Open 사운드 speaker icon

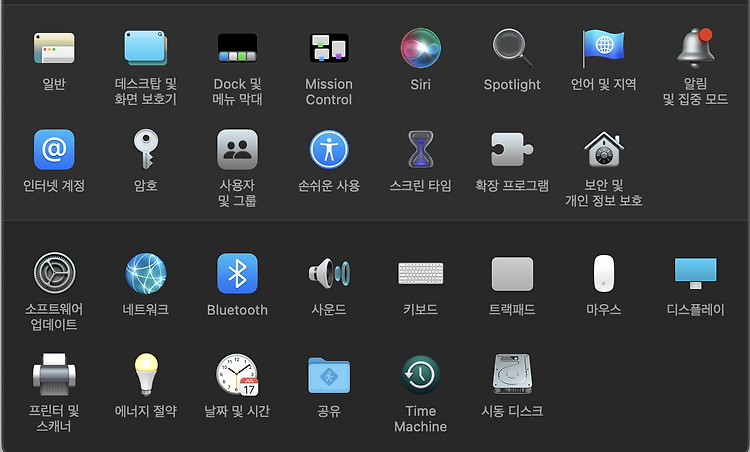click(329, 273)
